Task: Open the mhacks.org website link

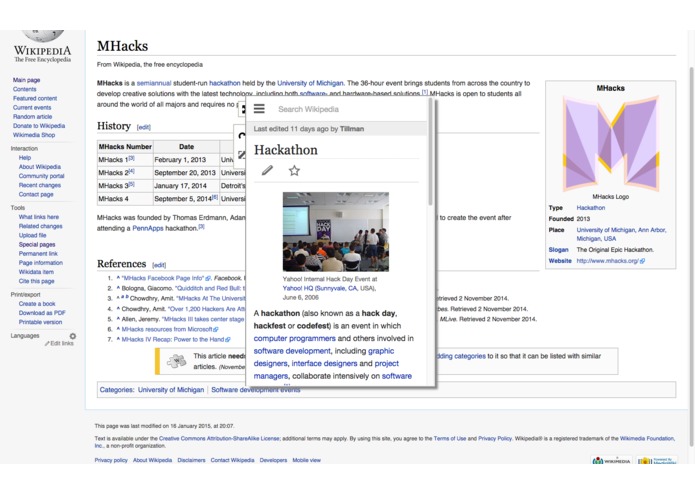Action: coord(610,261)
